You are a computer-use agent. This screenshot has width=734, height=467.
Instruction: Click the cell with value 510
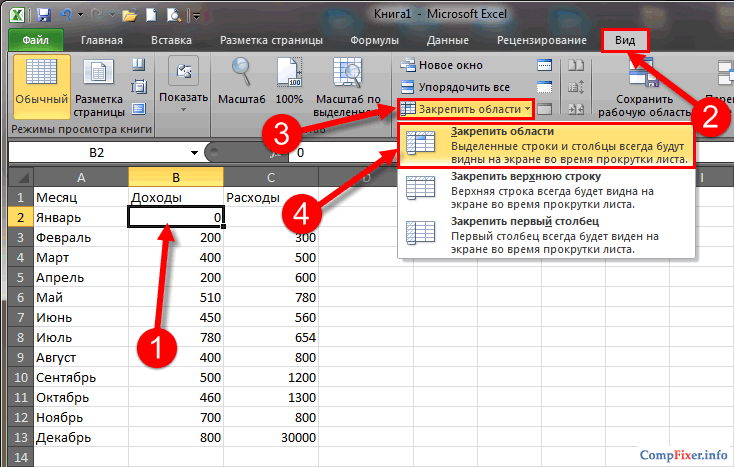tap(176, 298)
